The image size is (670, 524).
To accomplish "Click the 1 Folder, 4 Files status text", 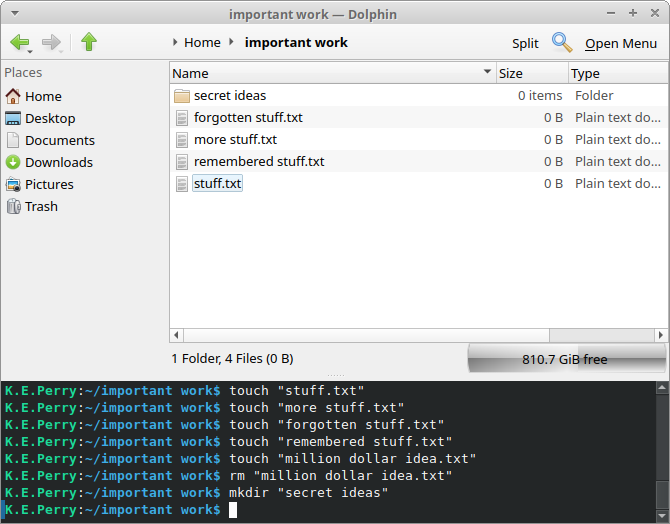I will (232, 359).
